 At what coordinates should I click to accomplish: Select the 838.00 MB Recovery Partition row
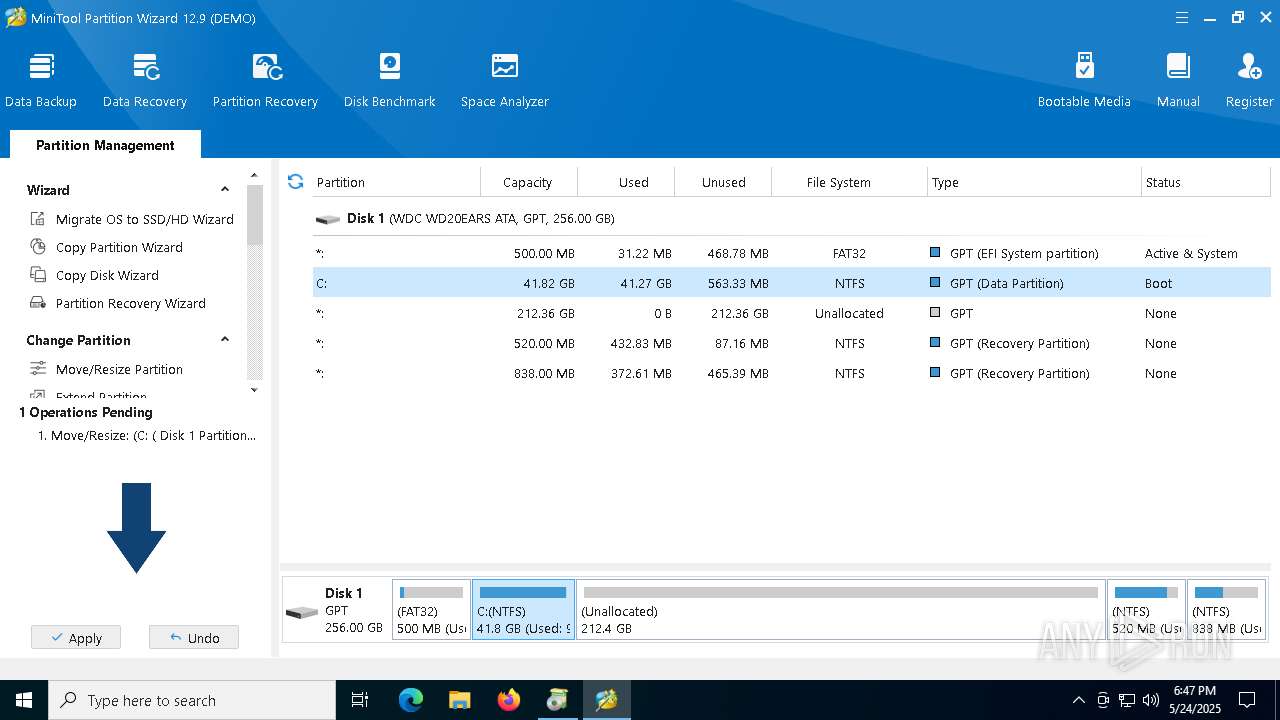pos(791,373)
